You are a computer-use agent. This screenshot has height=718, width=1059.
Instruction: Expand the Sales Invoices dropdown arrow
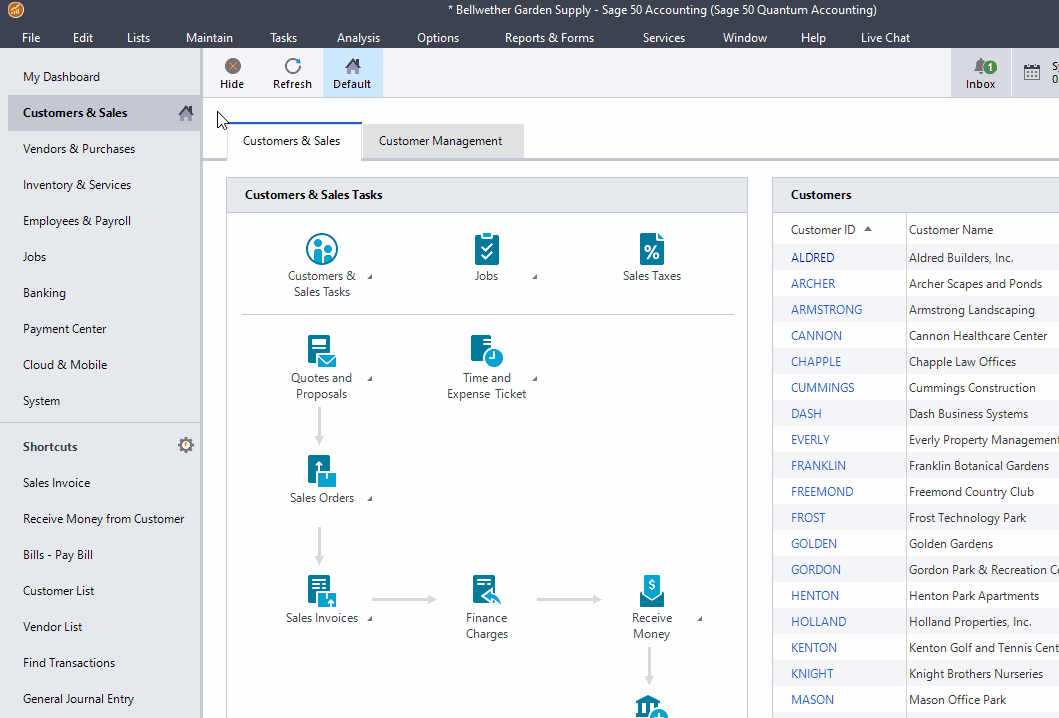coord(368,618)
